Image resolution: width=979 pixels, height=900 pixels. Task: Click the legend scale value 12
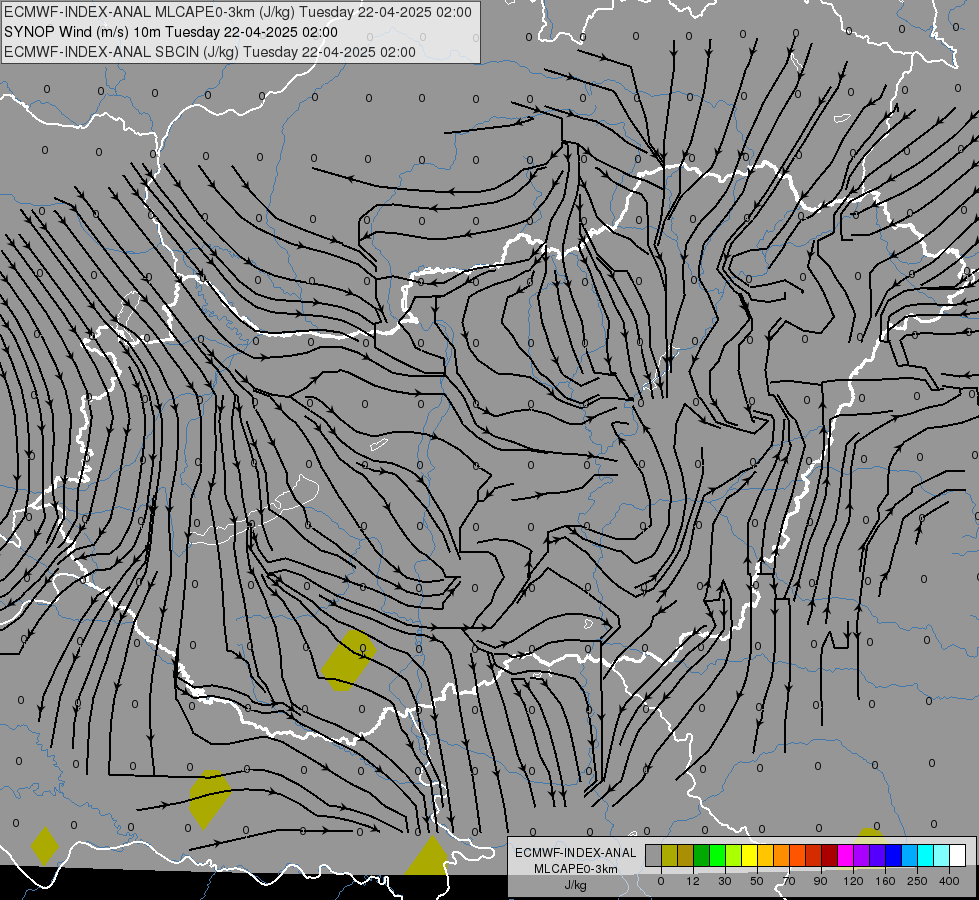pyautogui.click(x=693, y=881)
